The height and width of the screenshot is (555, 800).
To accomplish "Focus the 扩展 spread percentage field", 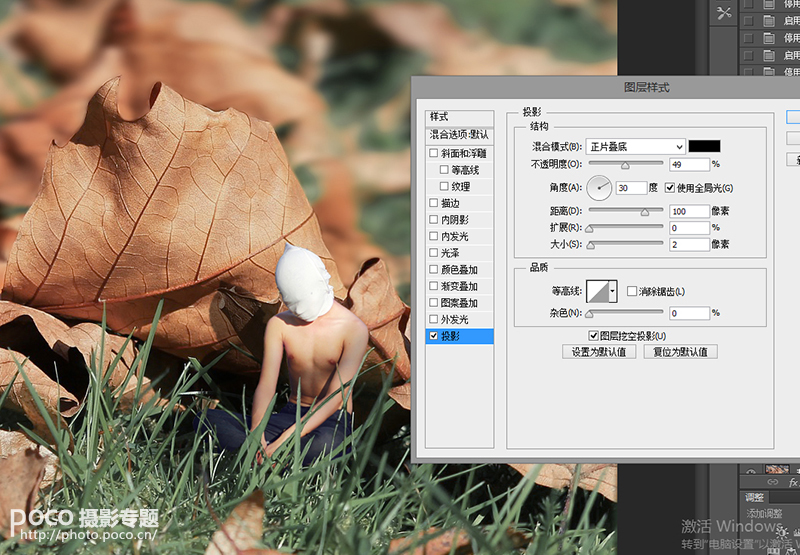I will (689, 228).
